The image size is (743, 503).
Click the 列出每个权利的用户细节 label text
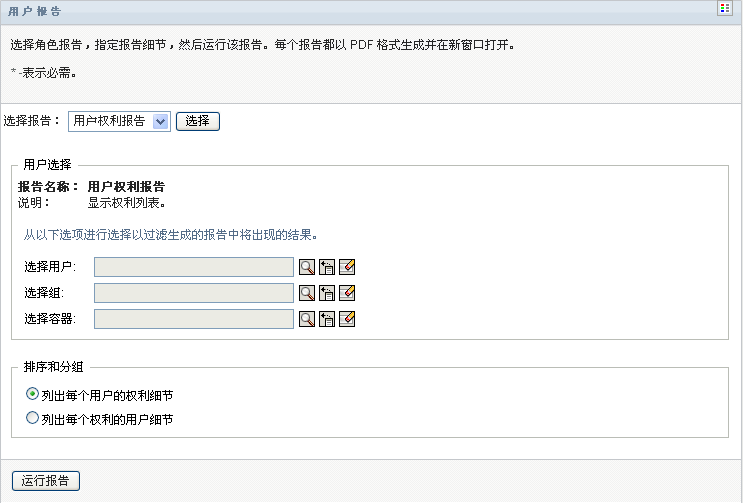pyautogui.click(x=107, y=420)
